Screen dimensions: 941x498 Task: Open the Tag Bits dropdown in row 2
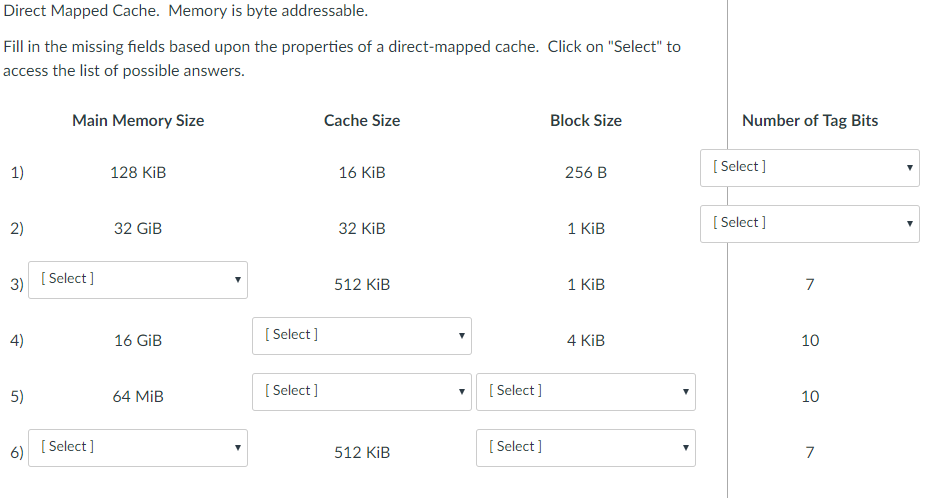coord(809,224)
